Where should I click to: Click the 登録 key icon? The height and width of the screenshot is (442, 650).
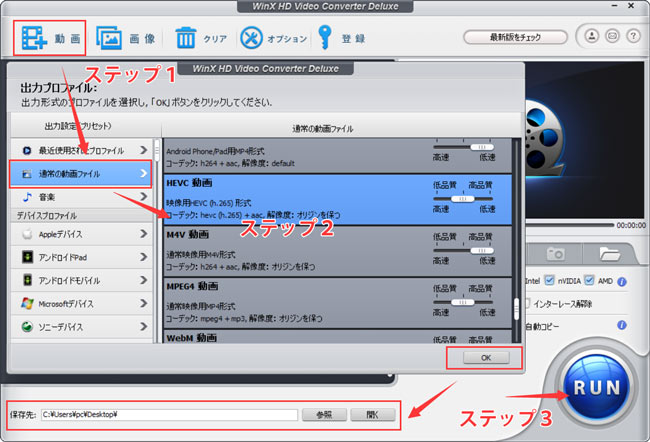325,37
